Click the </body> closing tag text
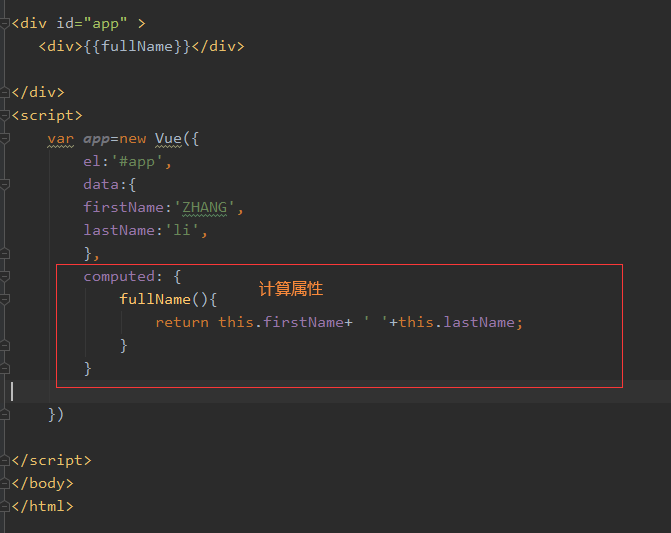Viewport: 671px width, 533px height. [42, 483]
